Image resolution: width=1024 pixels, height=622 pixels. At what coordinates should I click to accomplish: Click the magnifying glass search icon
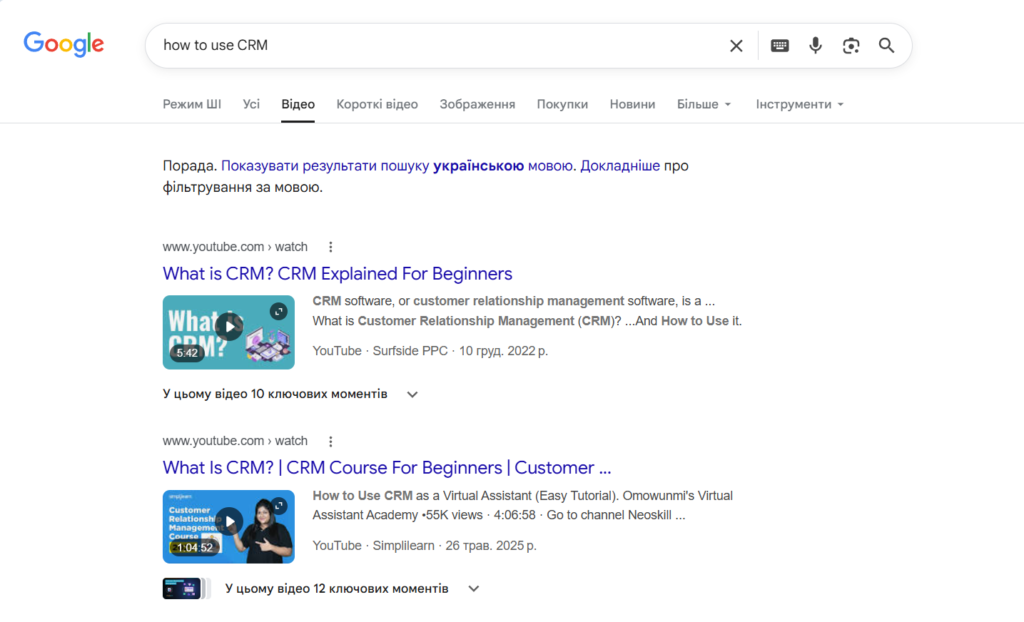point(886,45)
